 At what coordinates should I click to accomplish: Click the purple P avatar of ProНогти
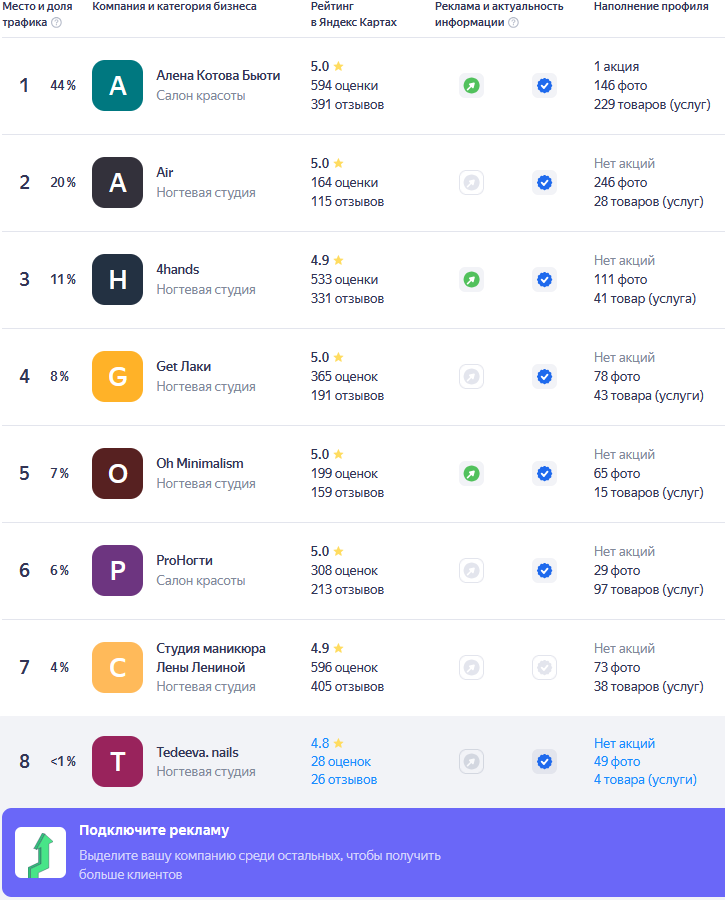pyautogui.click(x=117, y=571)
